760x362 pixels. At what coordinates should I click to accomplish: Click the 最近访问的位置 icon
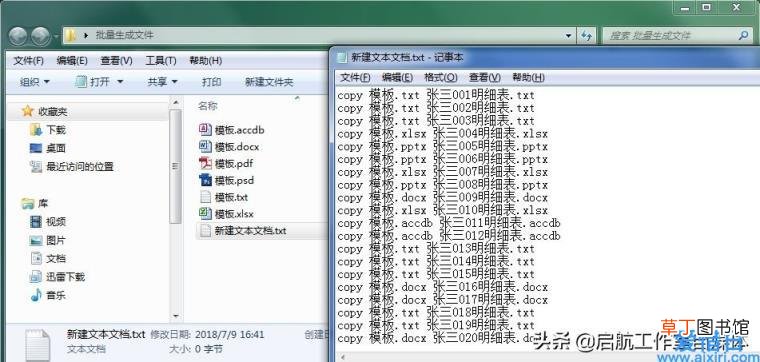35,167
